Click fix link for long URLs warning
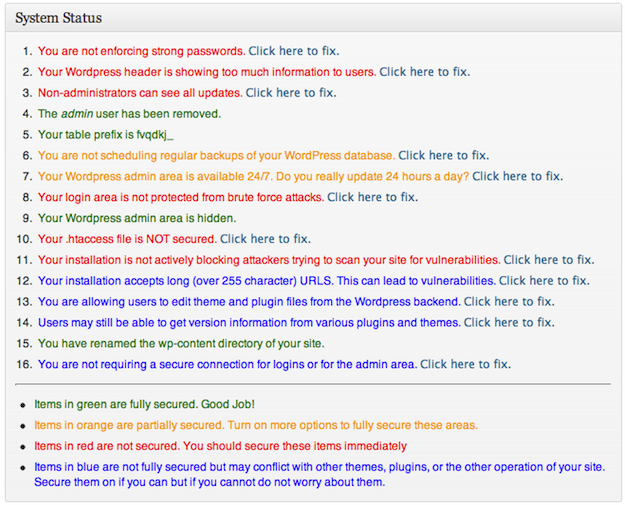Screen dimensions: 625x505 point(544,281)
